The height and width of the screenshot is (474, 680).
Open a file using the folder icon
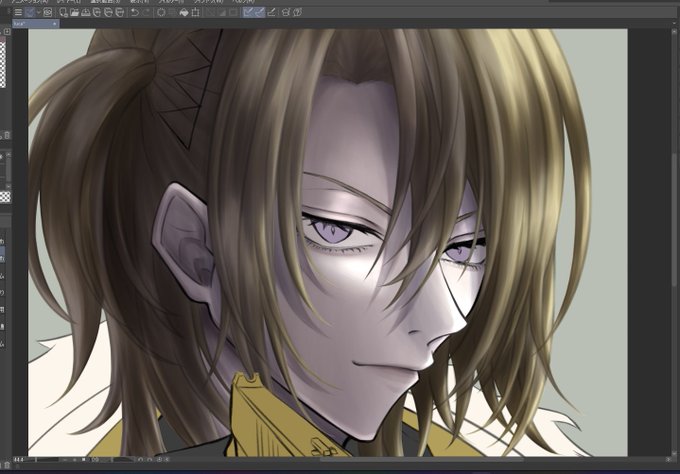tap(75, 13)
